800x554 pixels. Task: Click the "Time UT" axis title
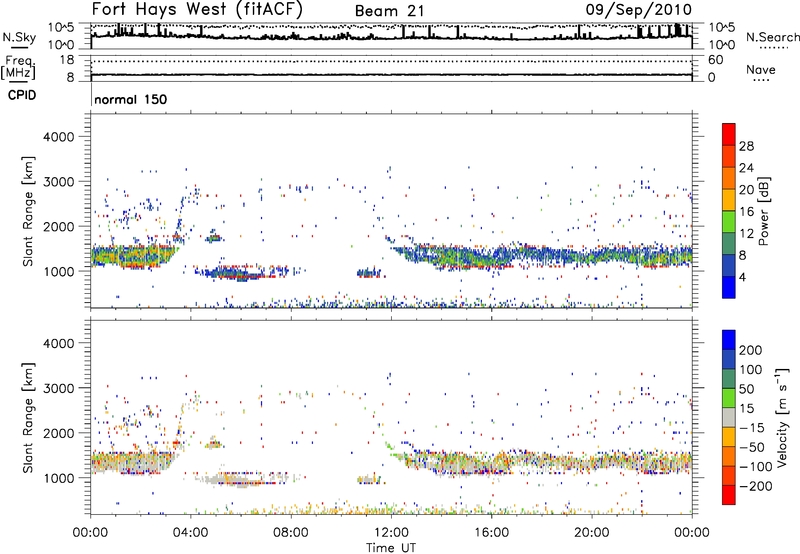pyautogui.click(x=391, y=548)
